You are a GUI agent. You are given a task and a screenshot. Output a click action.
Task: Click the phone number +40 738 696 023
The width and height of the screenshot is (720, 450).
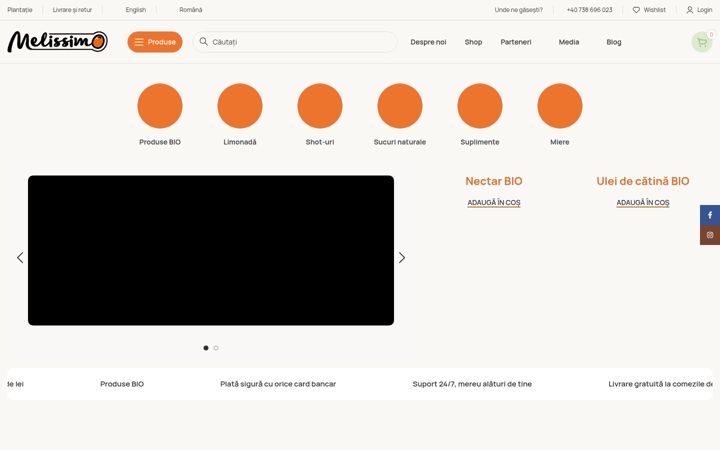589,10
